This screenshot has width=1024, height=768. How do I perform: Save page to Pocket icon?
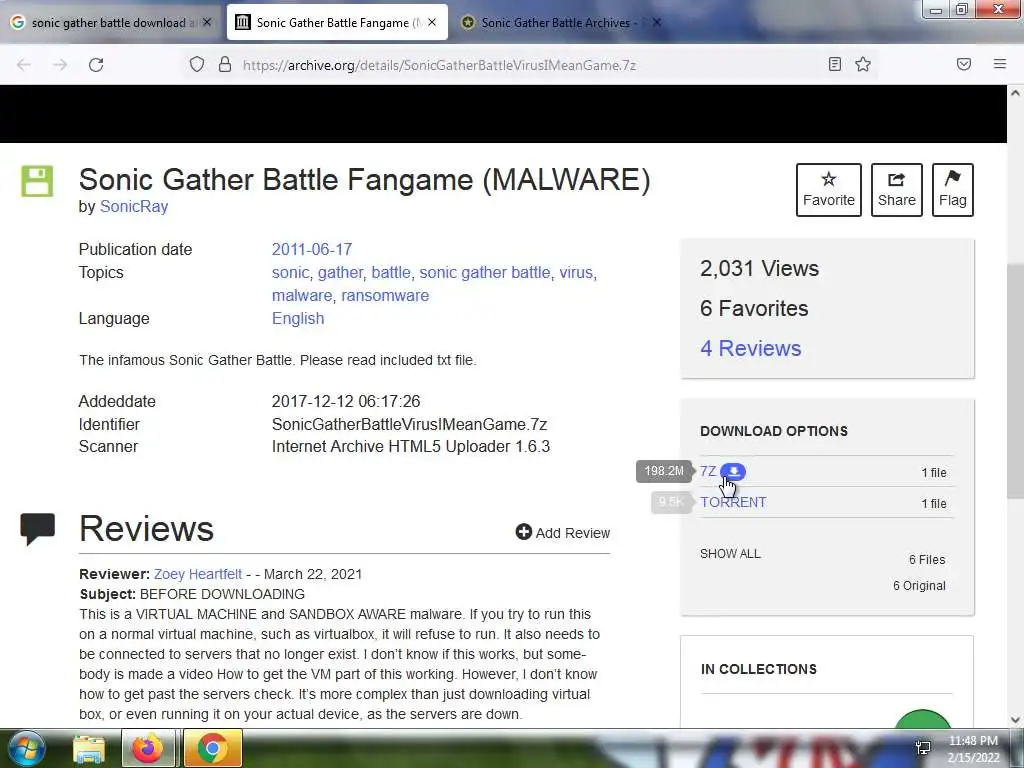click(964, 64)
